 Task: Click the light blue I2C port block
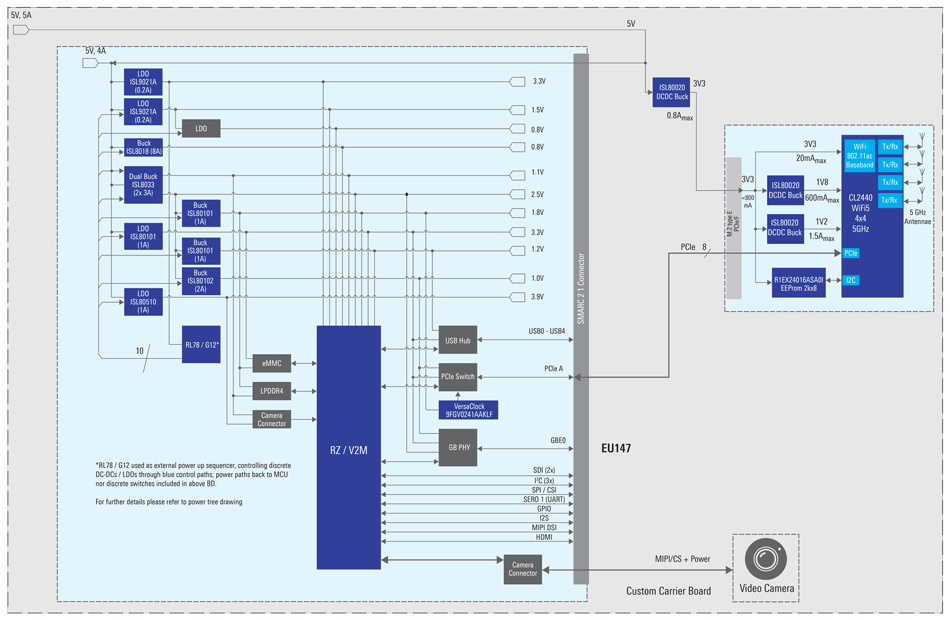pyautogui.click(x=851, y=280)
